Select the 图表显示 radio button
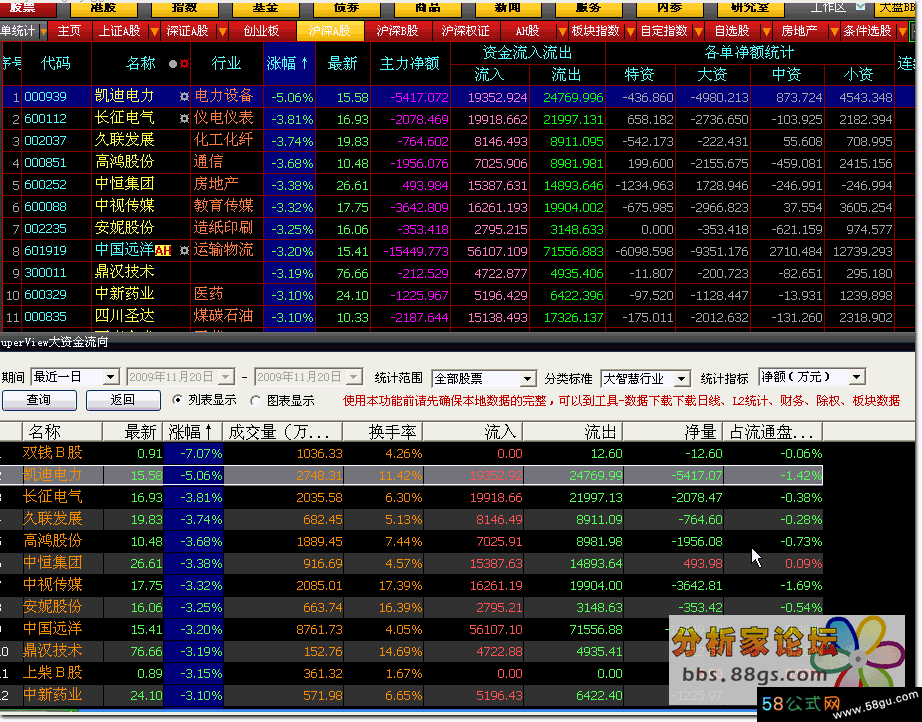 (x=255, y=400)
